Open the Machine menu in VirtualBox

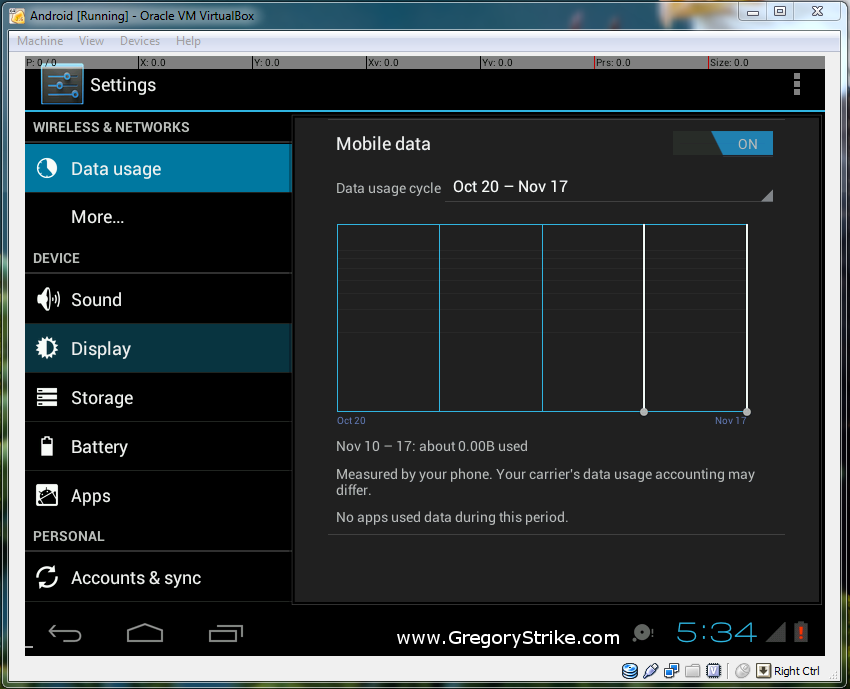point(40,41)
